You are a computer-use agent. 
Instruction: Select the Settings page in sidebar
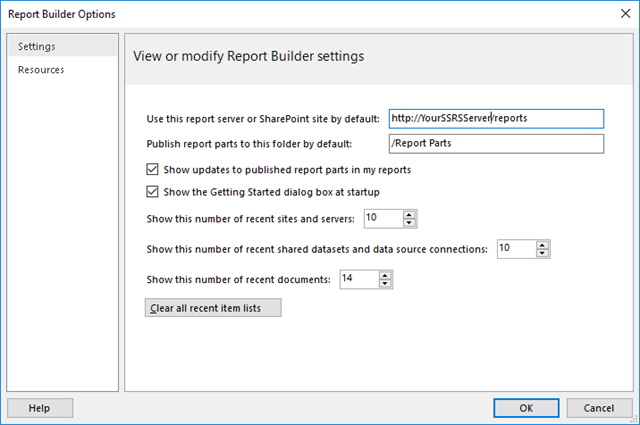coord(62,46)
